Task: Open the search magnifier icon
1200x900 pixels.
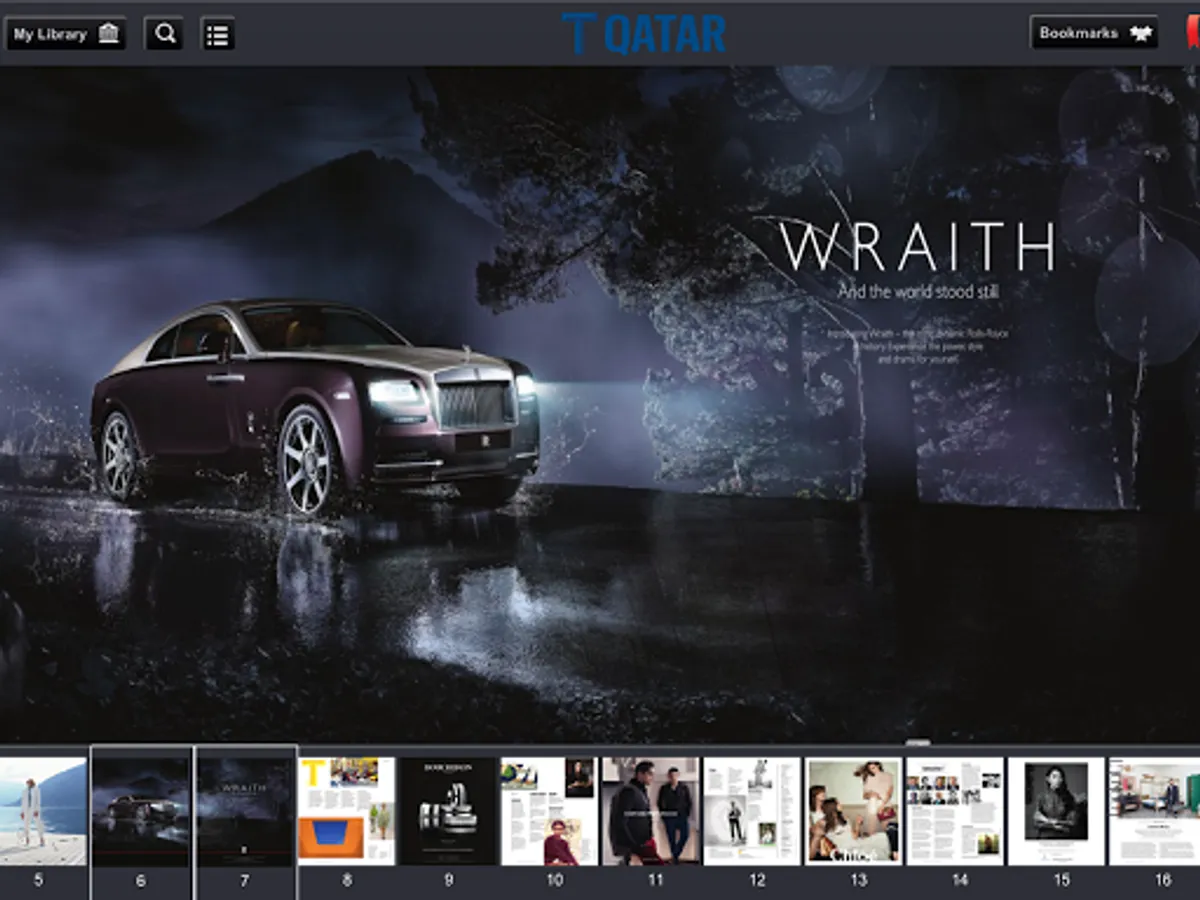Action: click(163, 34)
